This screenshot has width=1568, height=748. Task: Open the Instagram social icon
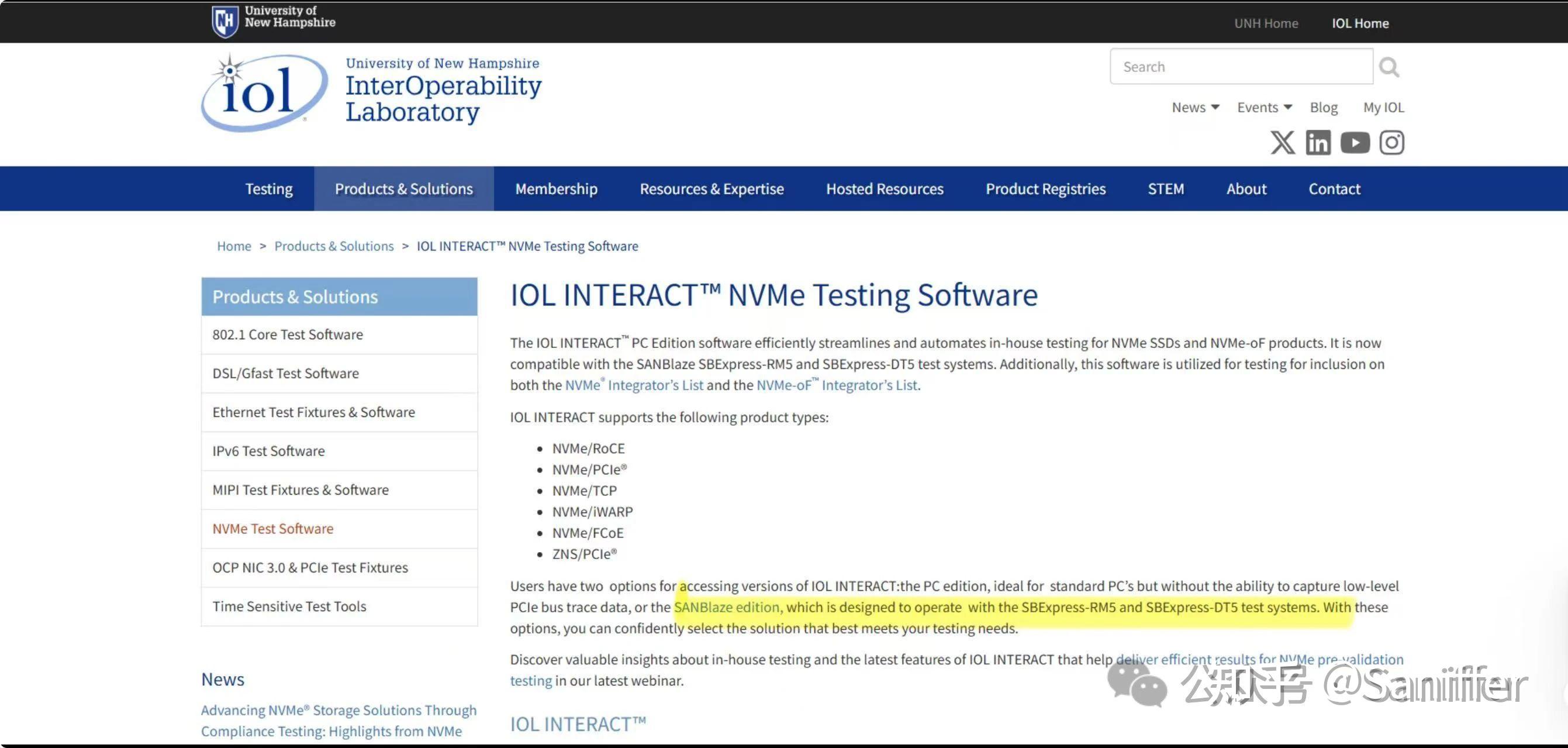1392,142
